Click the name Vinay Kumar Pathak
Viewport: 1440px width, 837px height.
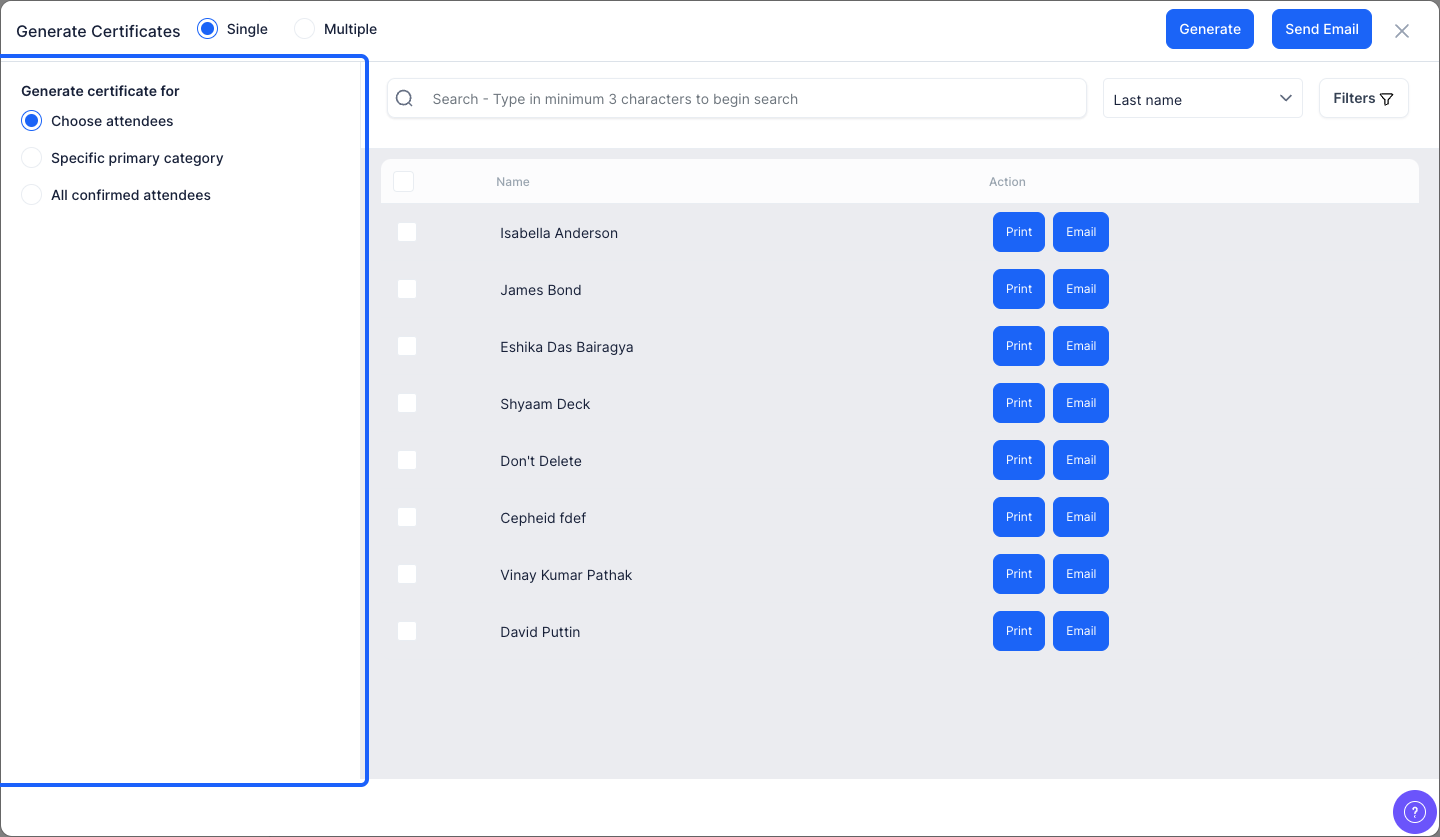click(566, 575)
